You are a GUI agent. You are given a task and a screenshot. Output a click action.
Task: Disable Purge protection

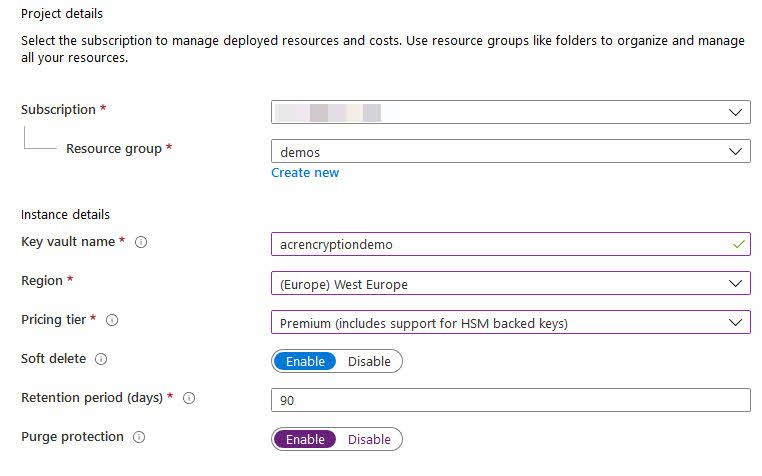[369, 440]
